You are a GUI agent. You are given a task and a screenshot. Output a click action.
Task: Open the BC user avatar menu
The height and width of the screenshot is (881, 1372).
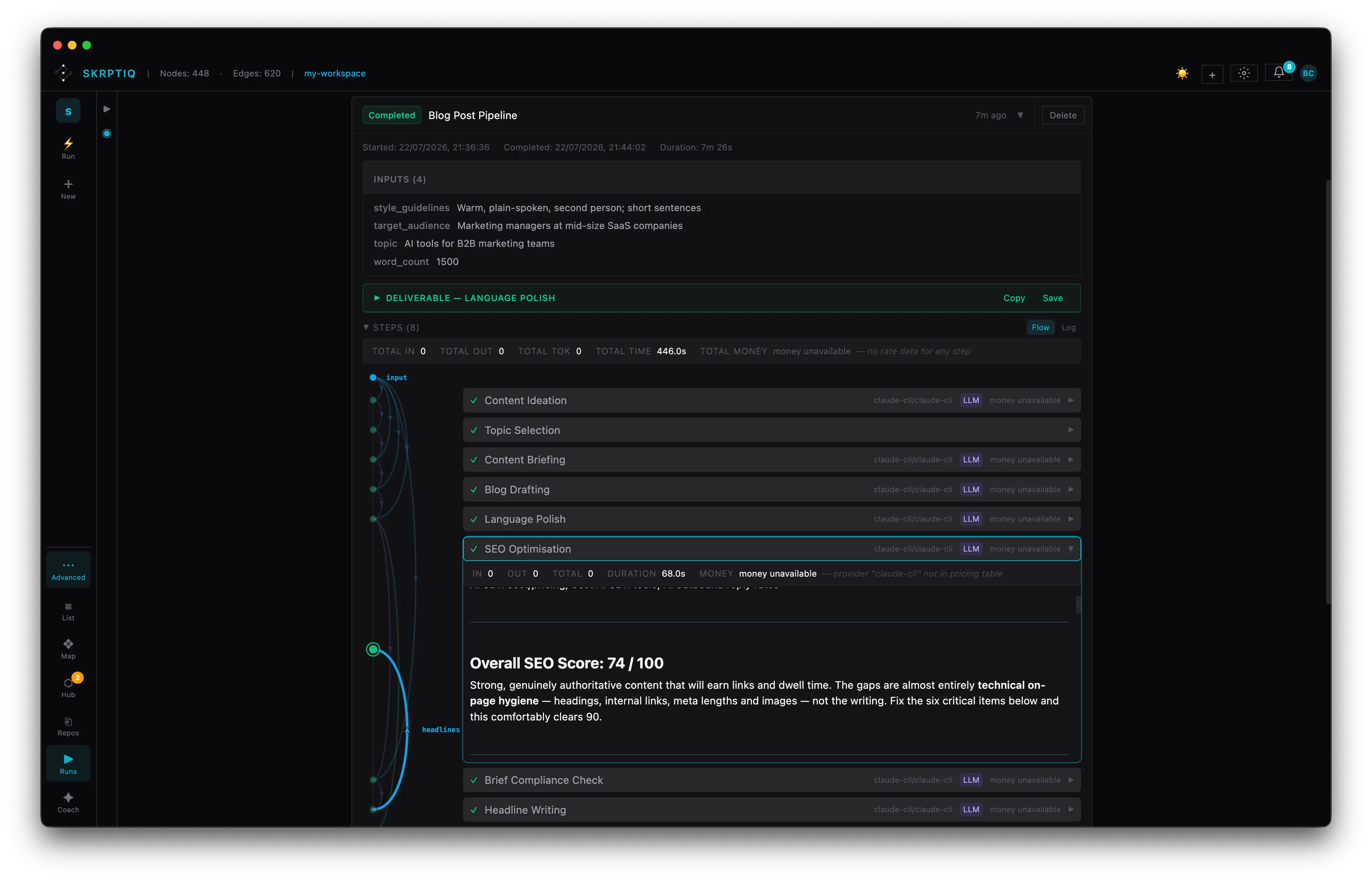point(1308,73)
